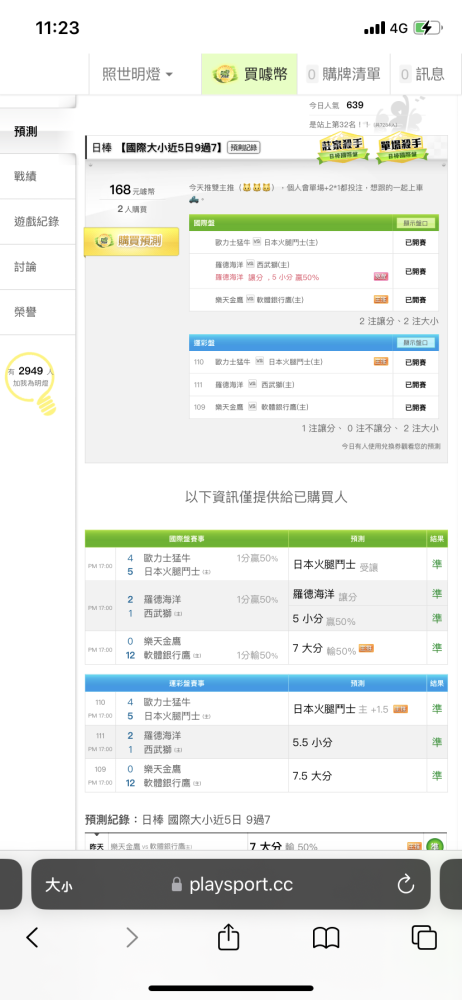
Task: Click prediction 羅德海洋 讓分 in results table
Action: [x=325, y=594]
